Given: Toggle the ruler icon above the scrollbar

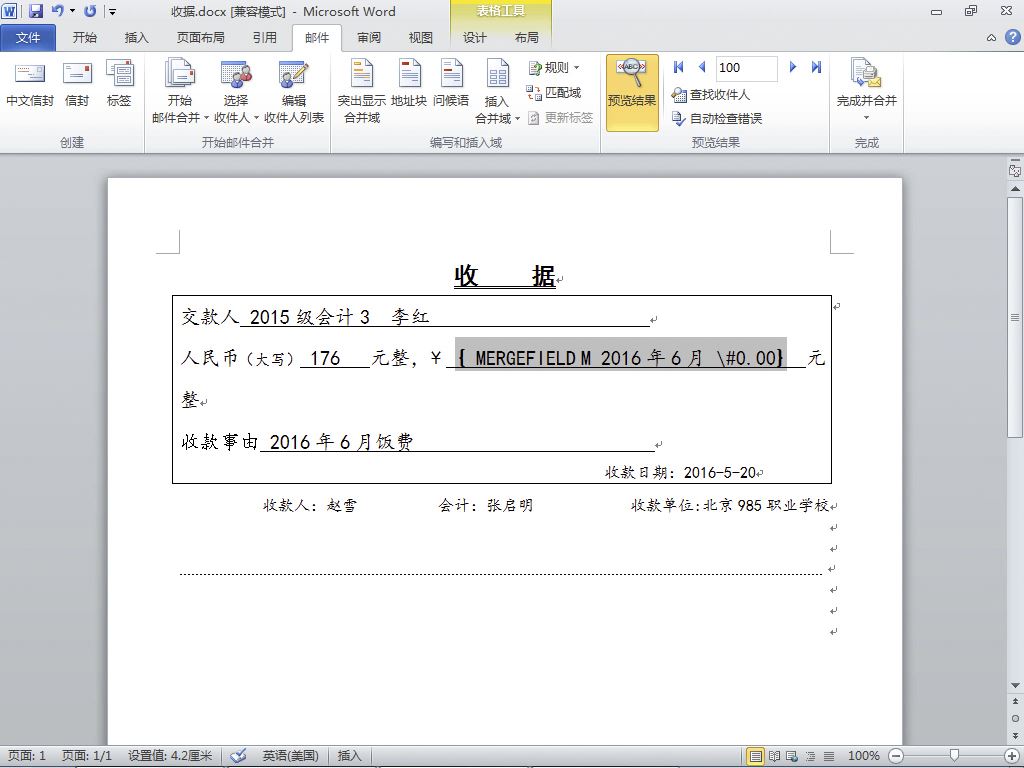Looking at the screenshot, I should click(1015, 170).
